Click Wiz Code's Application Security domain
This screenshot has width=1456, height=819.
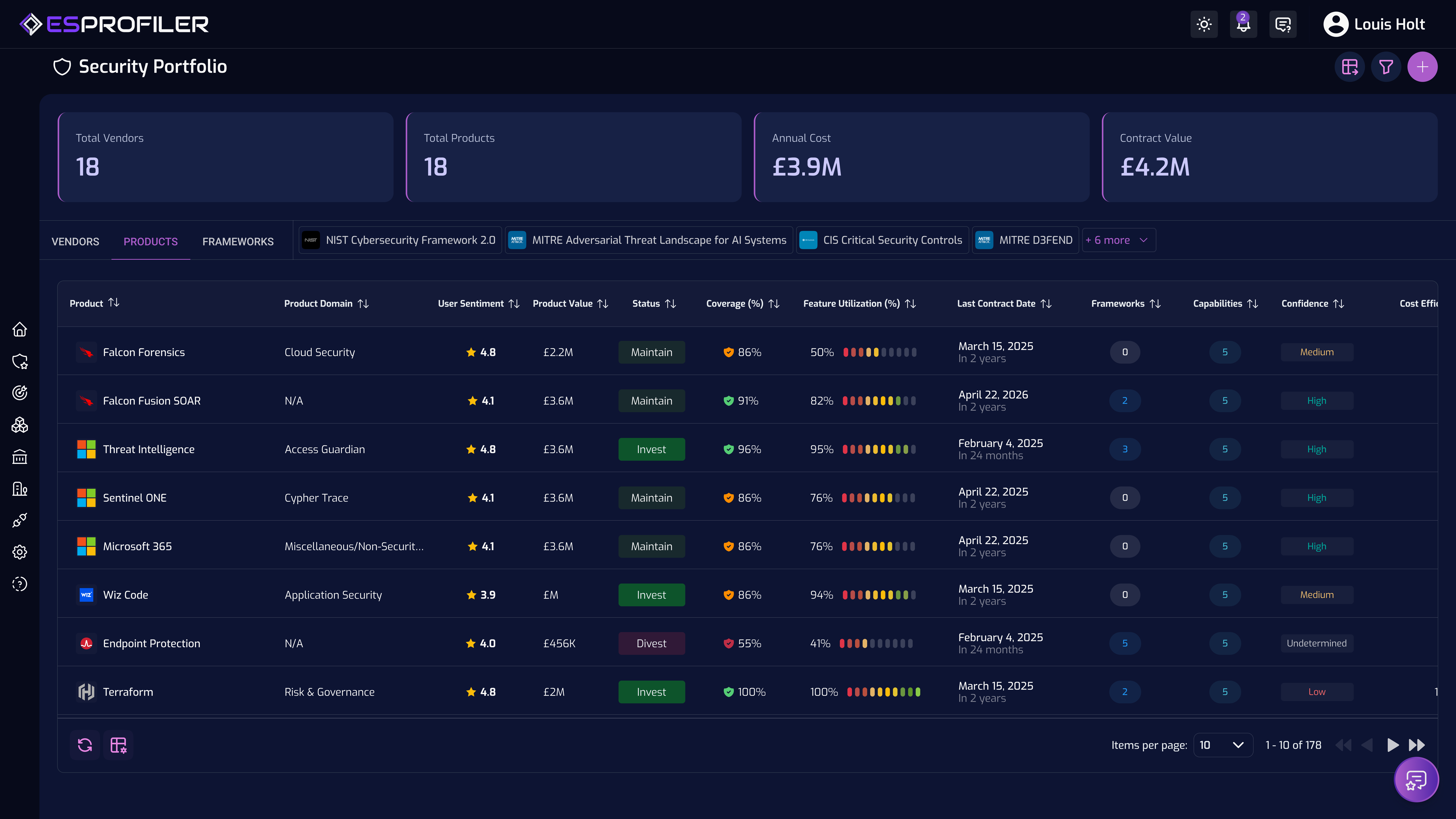[x=333, y=595]
